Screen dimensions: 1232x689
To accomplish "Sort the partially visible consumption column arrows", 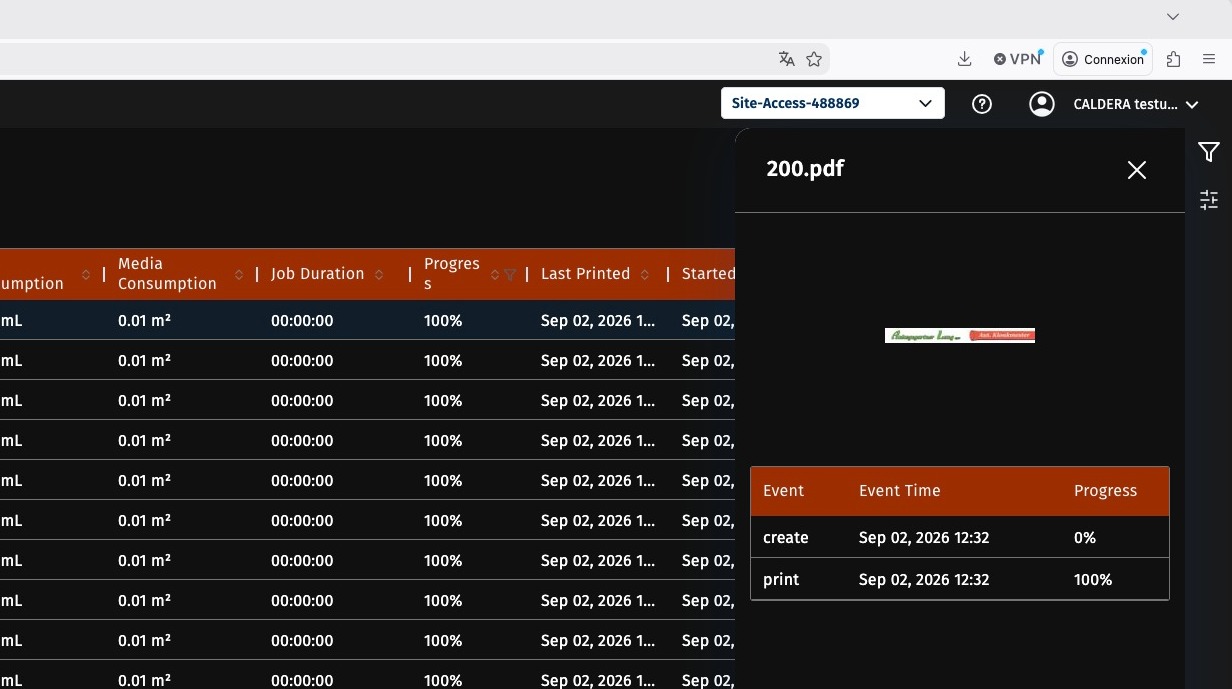I will tap(85, 274).
